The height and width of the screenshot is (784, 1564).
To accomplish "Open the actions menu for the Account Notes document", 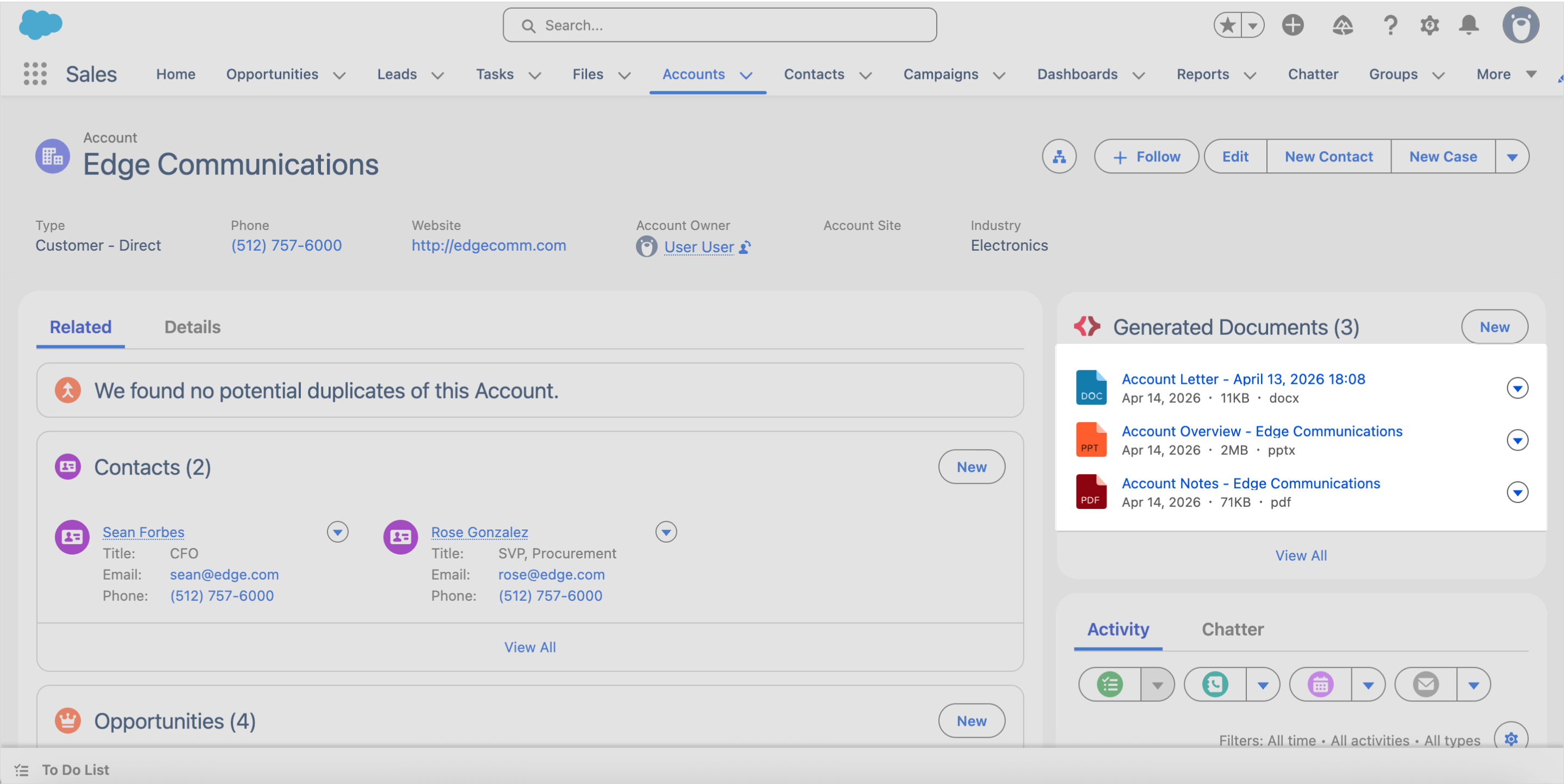I will (1517, 492).
